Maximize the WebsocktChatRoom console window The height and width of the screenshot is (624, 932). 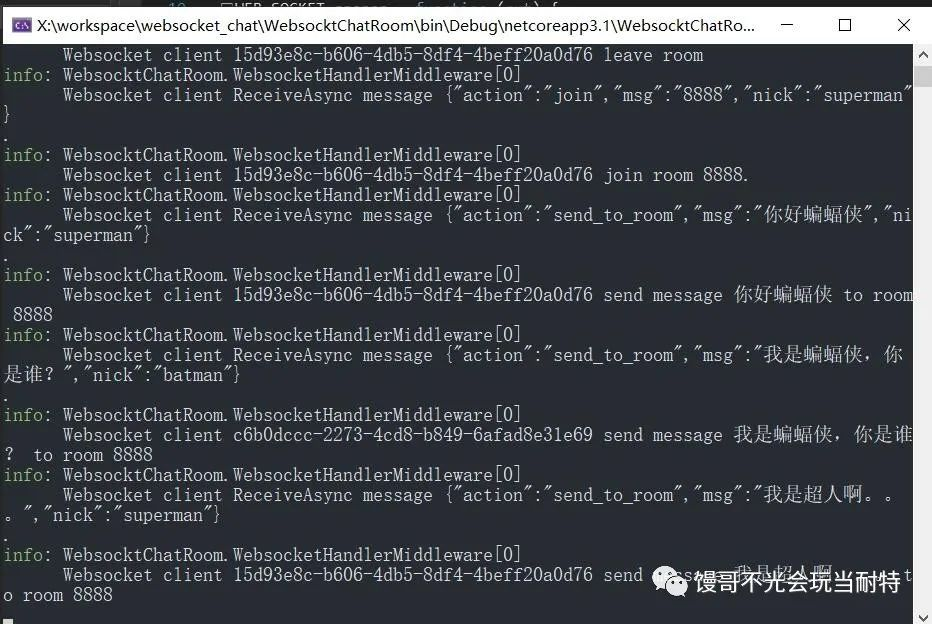(x=845, y=25)
